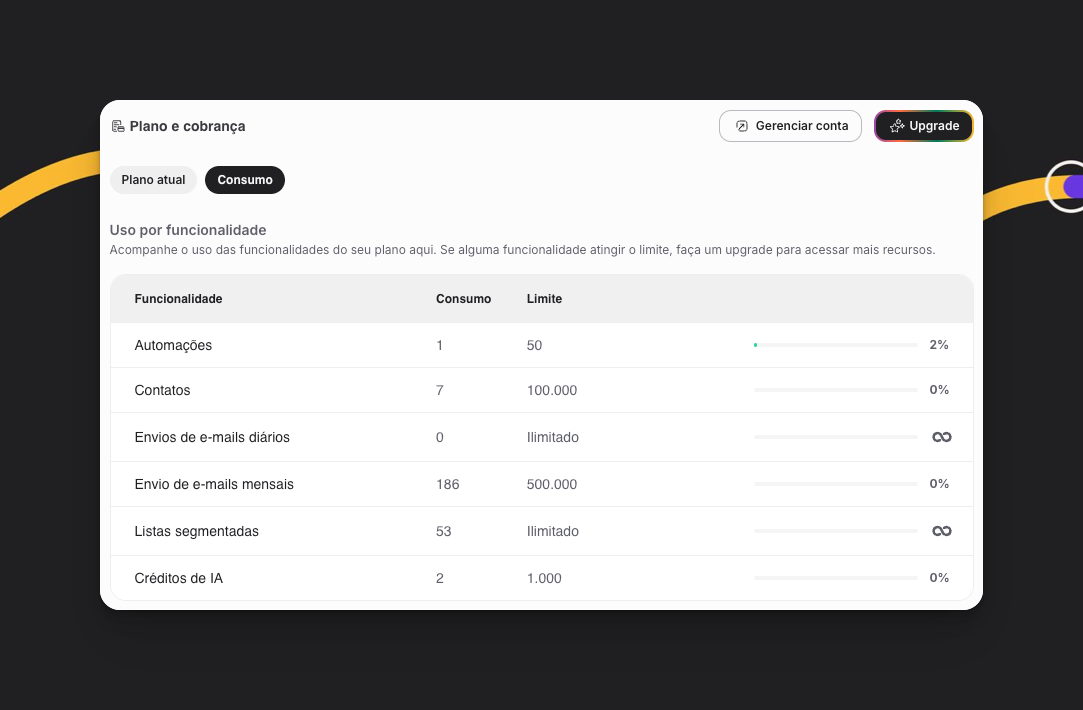Click the Contatos usage progress bar

(835, 390)
